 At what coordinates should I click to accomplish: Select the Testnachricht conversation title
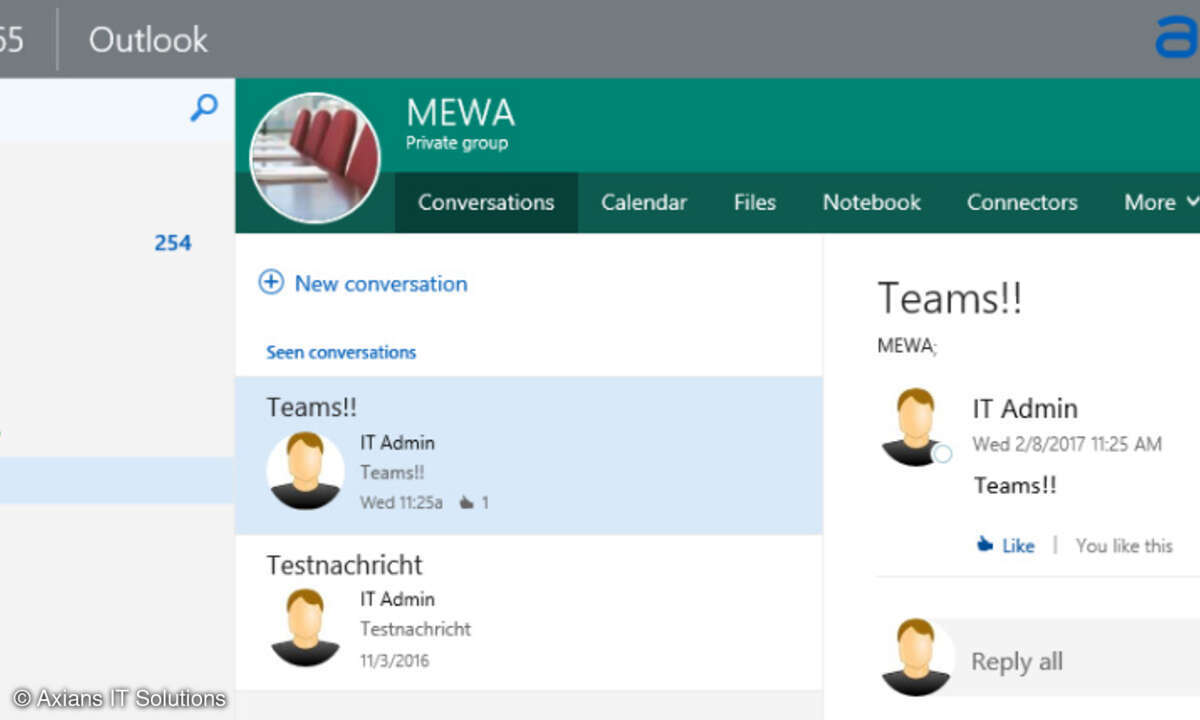click(344, 565)
